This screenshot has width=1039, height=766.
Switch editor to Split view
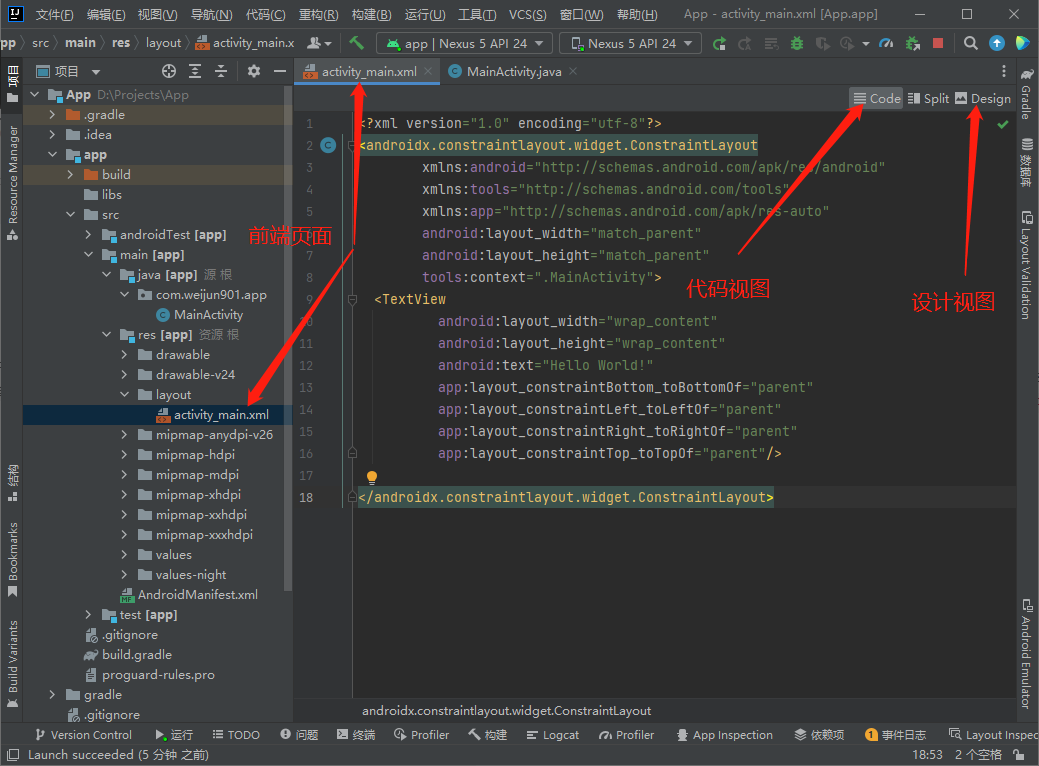coord(928,99)
